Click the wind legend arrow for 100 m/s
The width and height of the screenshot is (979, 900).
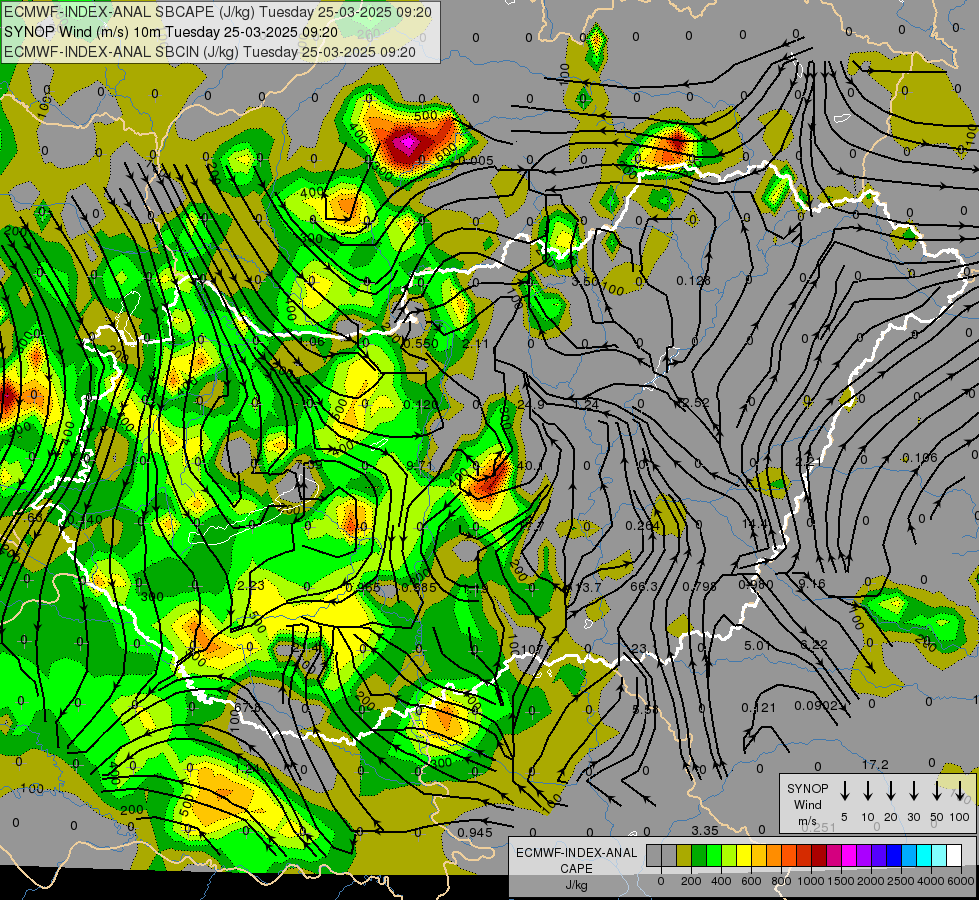(x=960, y=790)
